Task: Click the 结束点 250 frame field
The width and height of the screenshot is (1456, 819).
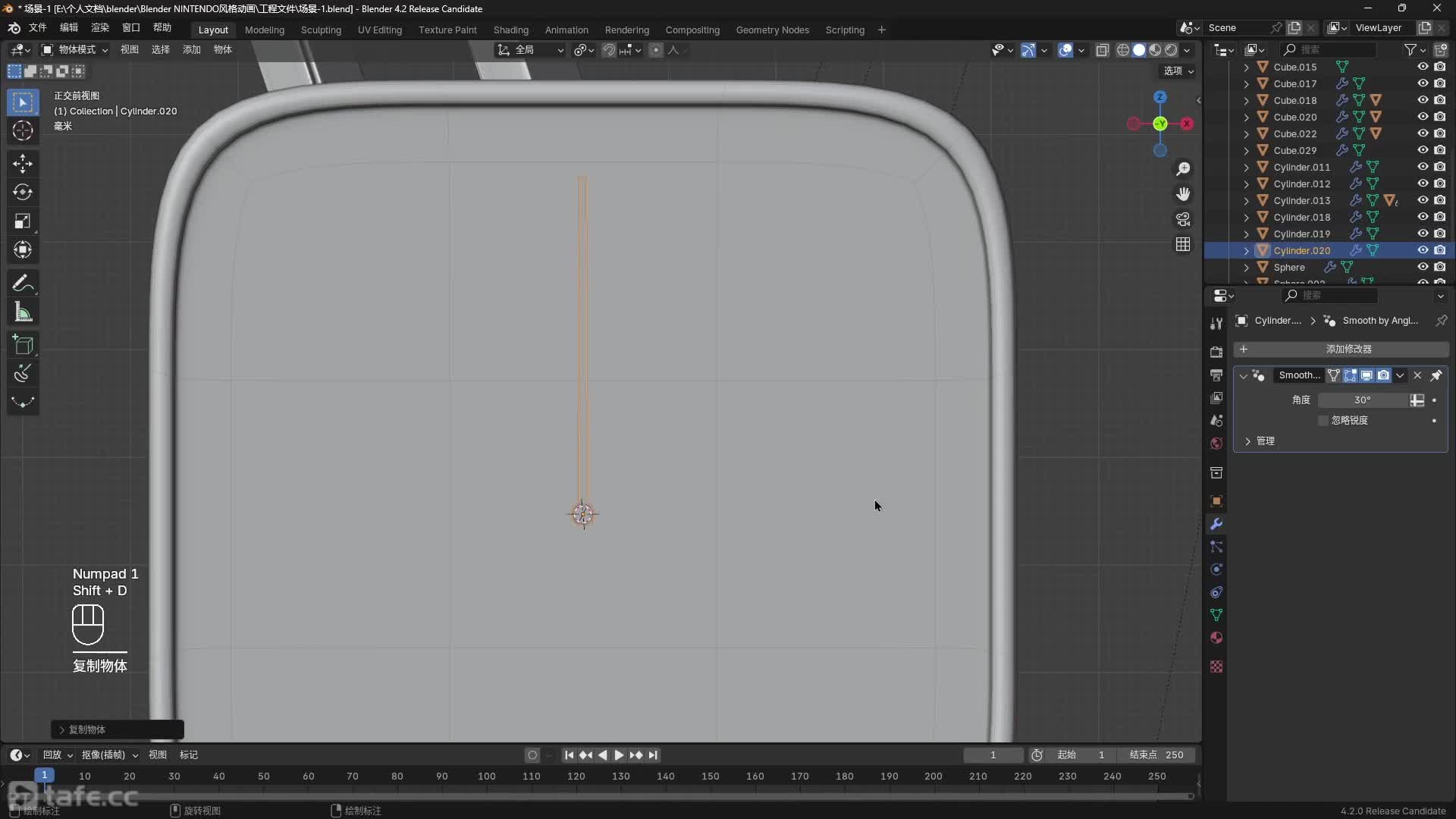Action: (x=1156, y=755)
